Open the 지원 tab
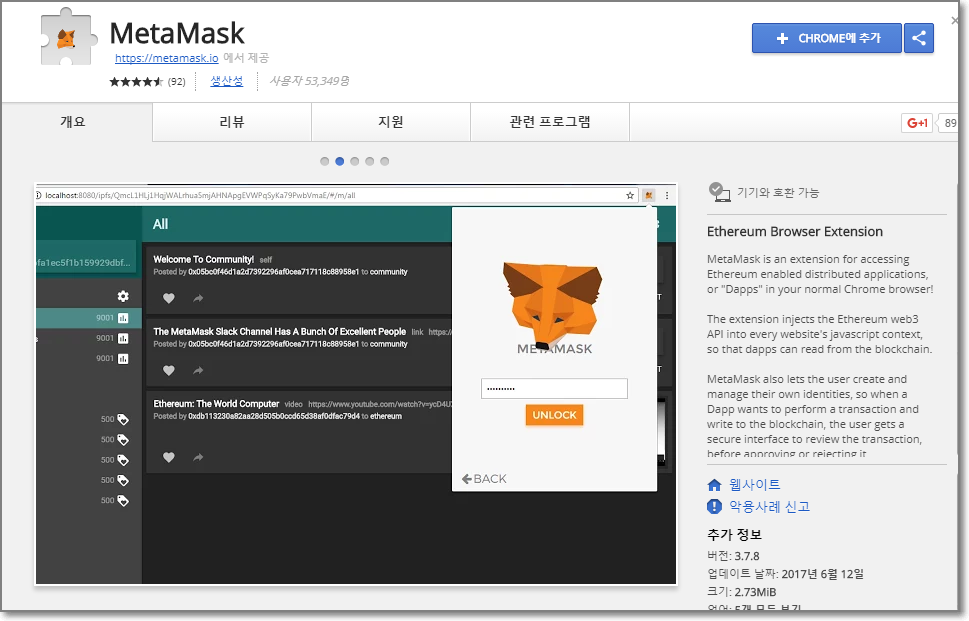This screenshot has height=621, width=969. 390,122
